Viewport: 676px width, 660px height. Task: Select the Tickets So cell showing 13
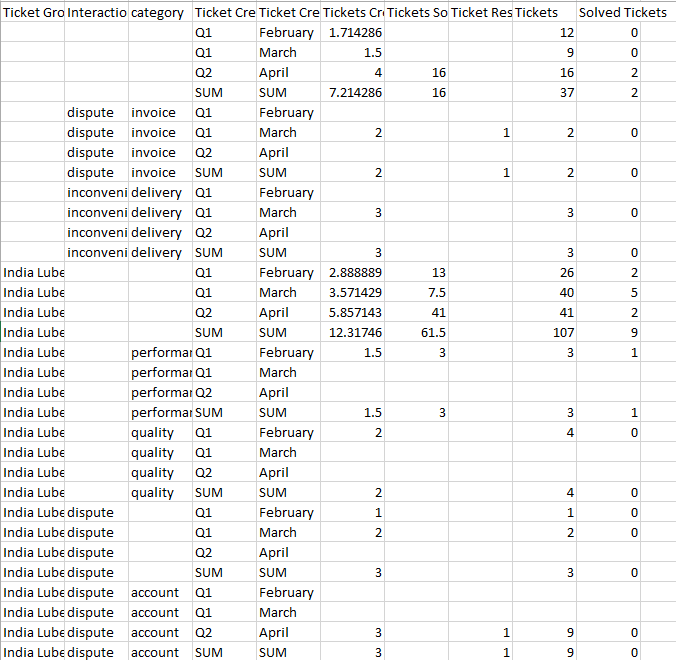click(416, 273)
